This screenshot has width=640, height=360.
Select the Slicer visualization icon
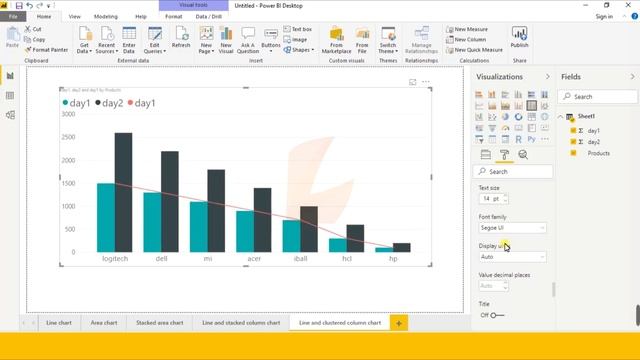(479, 139)
